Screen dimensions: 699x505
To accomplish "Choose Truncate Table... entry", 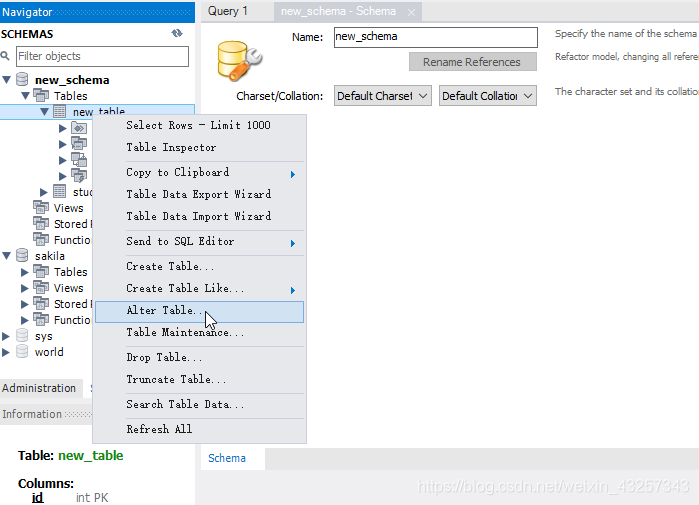I will [199, 380].
